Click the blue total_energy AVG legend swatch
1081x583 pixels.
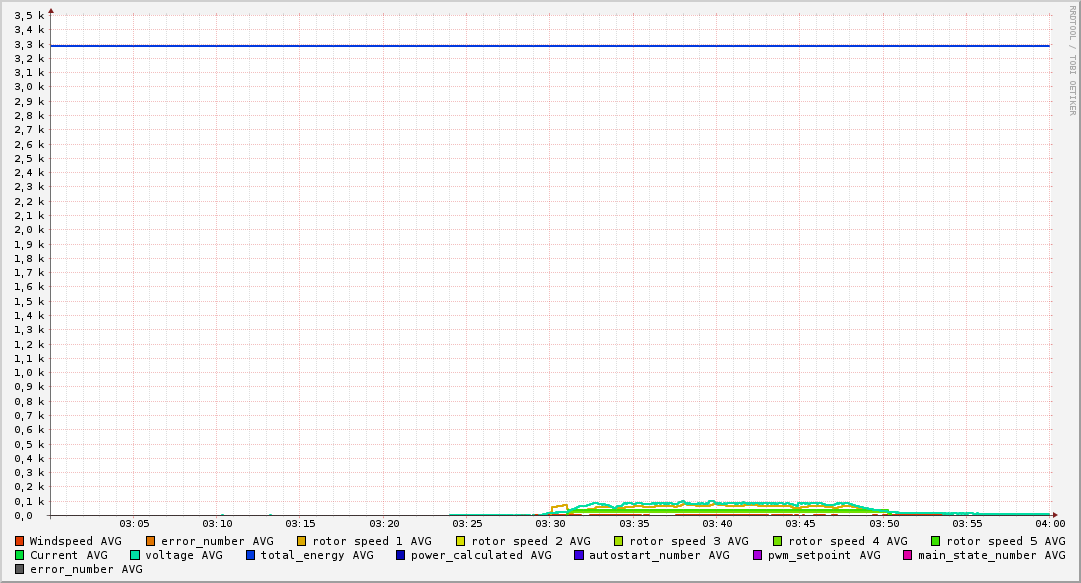pyautogui.click(x=251, y=555)
